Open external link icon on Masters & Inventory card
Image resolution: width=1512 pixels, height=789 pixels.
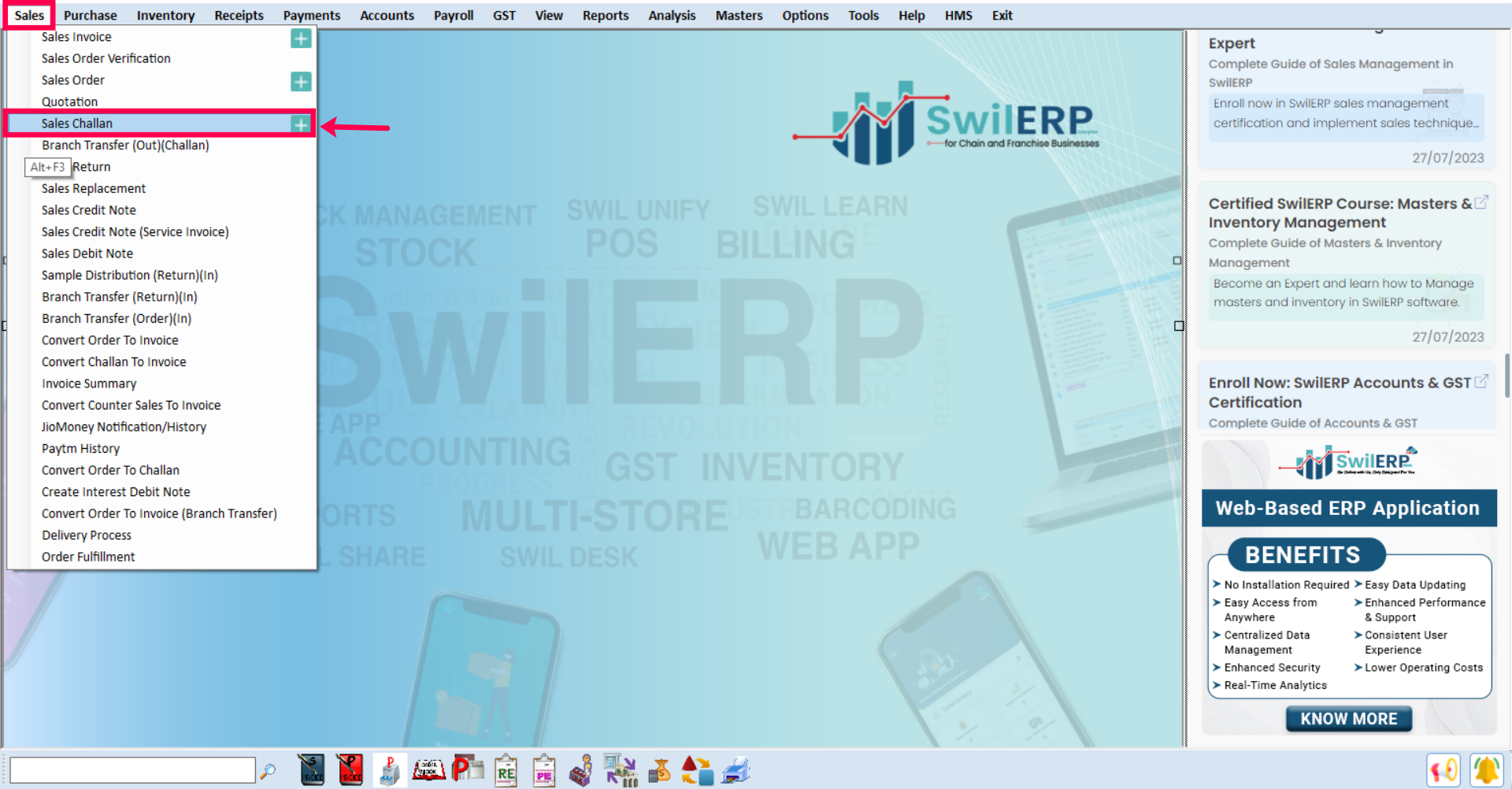[x=1481, y=202]
